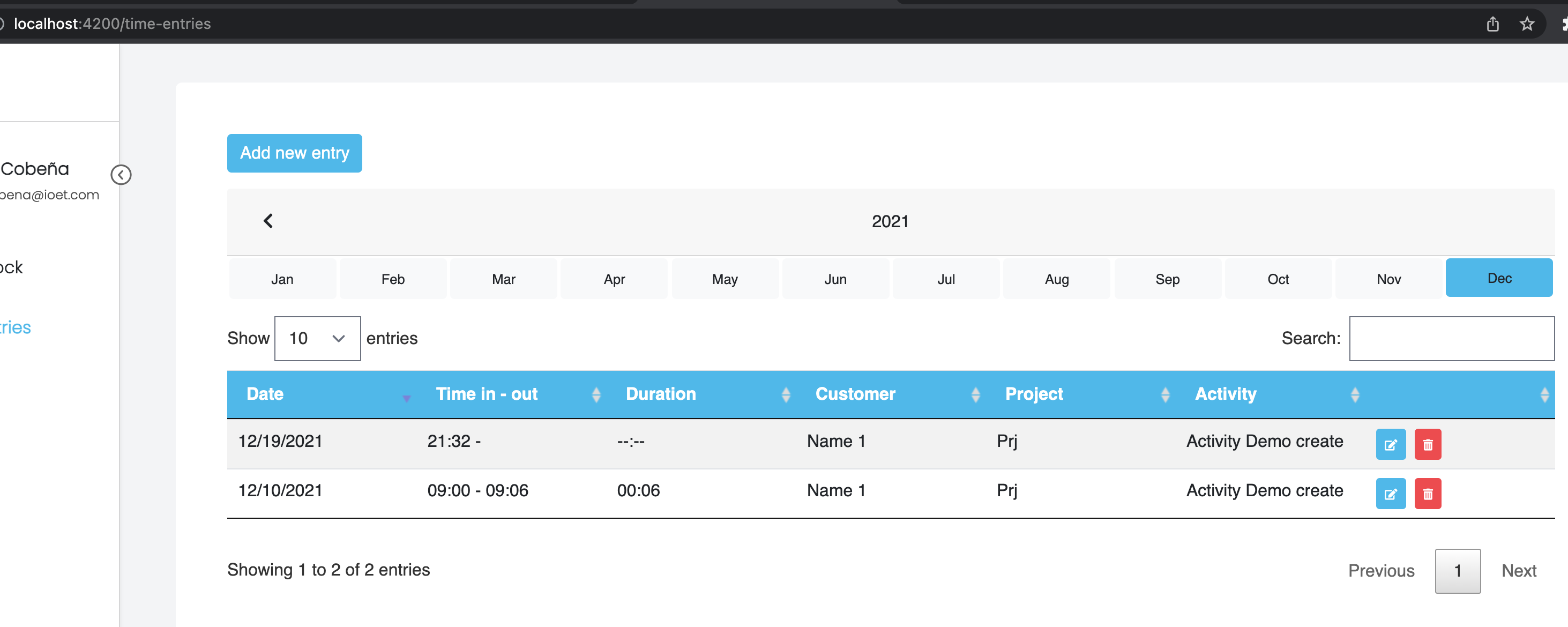
Task: Click Add new entry button
Action: tap(294, 153)
